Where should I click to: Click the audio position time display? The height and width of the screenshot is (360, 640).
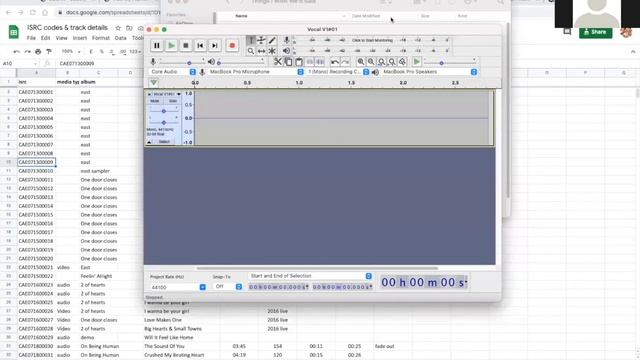[x=424, y=282]
